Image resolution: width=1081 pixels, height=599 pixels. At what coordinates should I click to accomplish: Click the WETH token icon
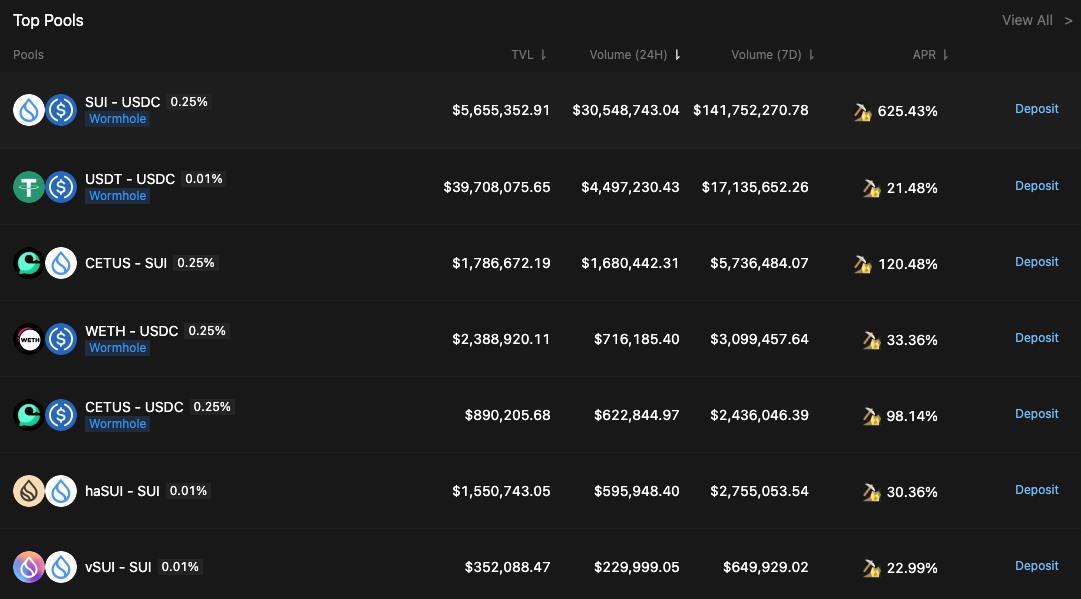coord(29,339)
